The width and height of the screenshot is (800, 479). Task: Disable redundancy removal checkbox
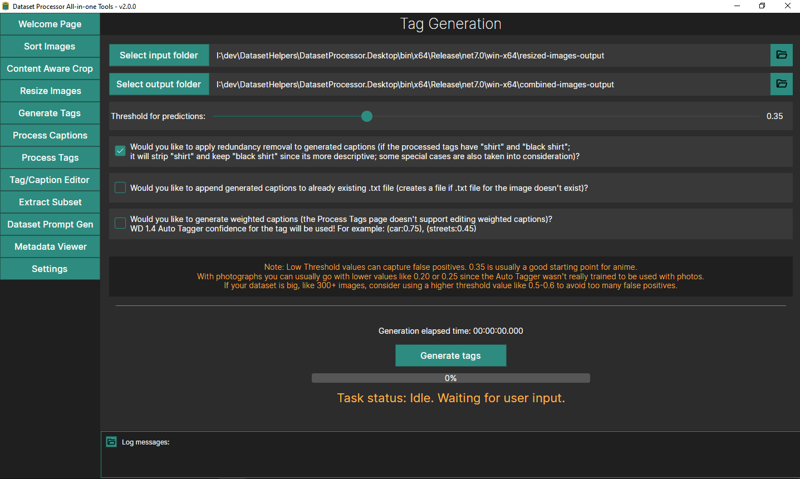click(120, 151)
